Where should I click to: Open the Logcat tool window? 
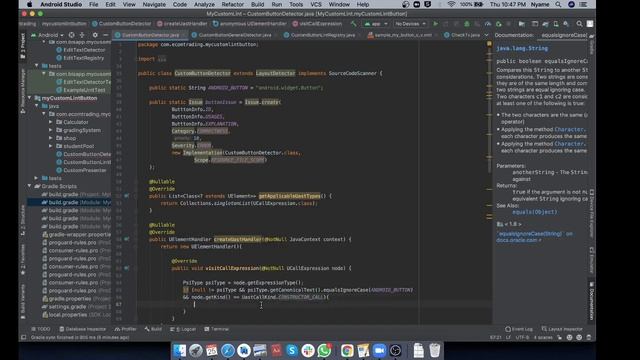[183, 329]
